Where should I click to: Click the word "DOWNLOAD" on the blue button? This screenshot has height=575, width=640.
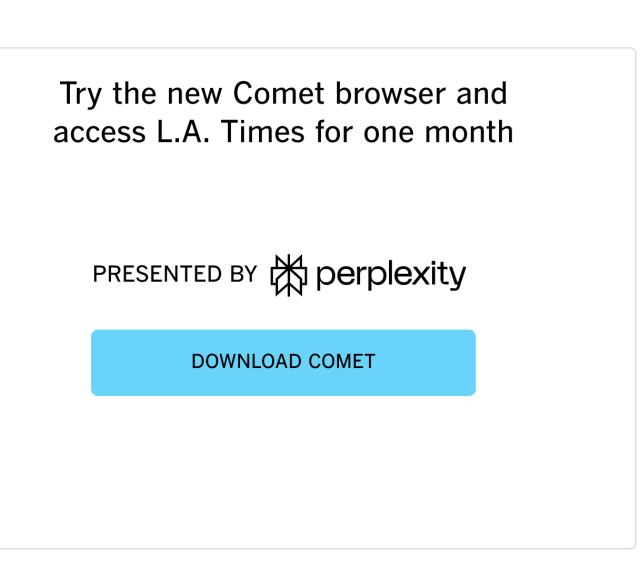243,362
